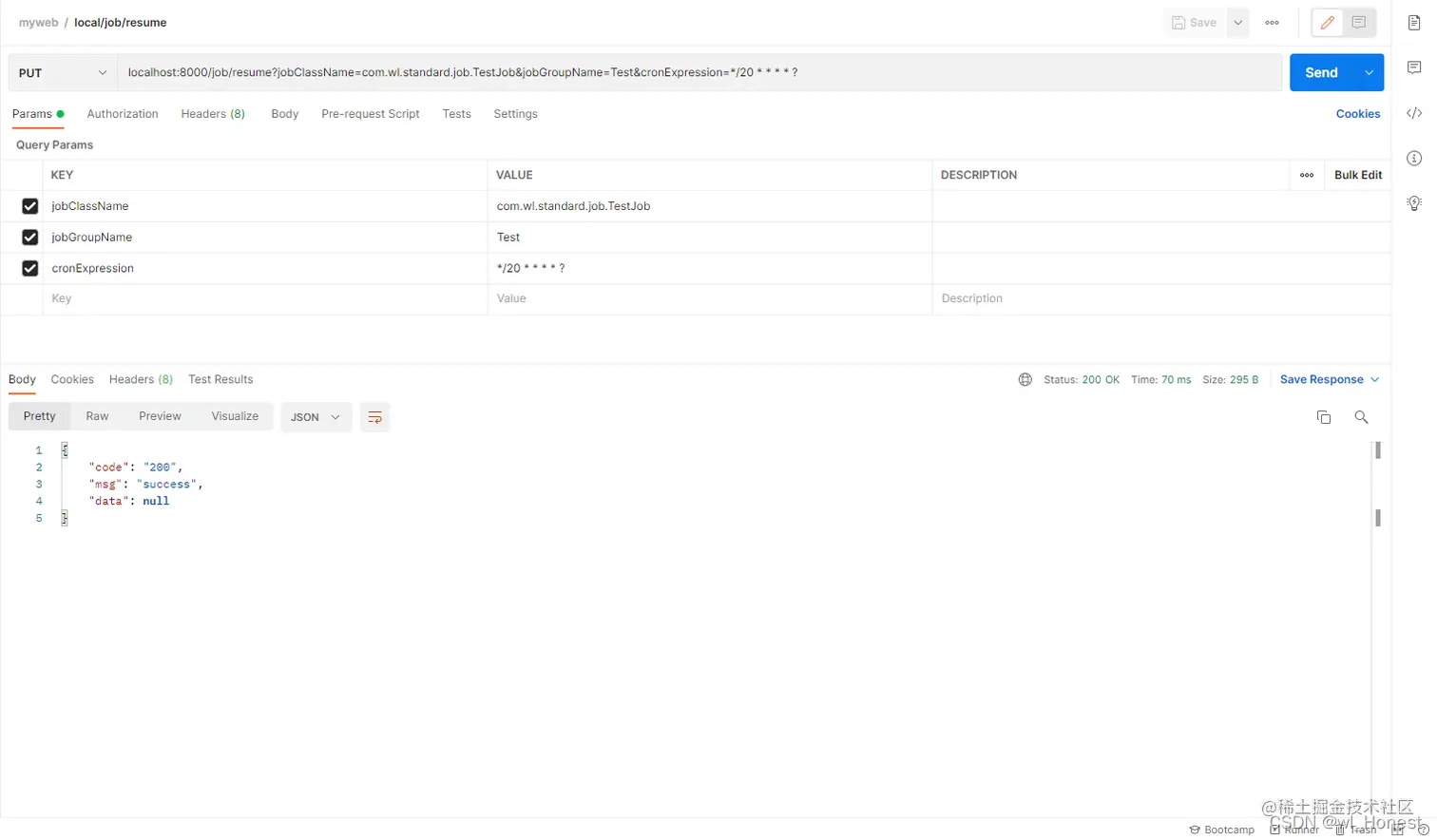The width and height of the screenshot is (1437, 840).
Task: Select the request Body tab
Action: point(284,114)
